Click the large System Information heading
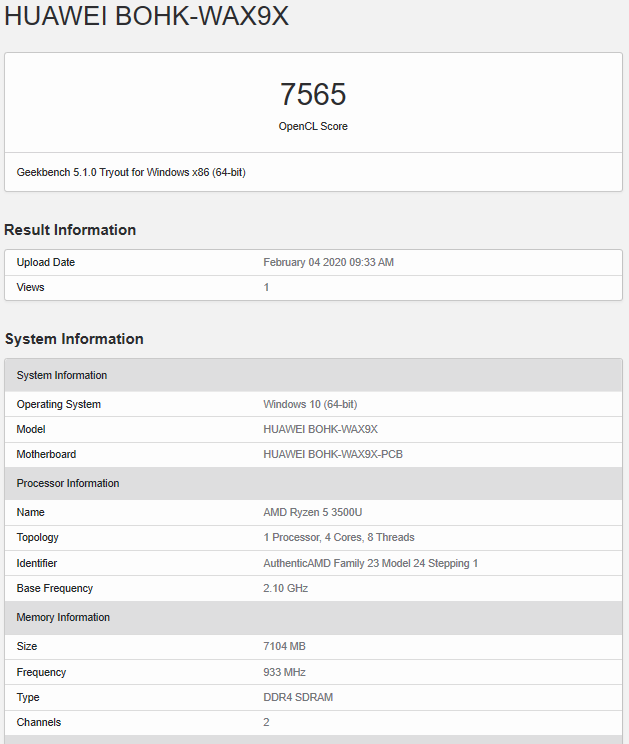Viewport: 629px width, 744px height. click(74, 339)
